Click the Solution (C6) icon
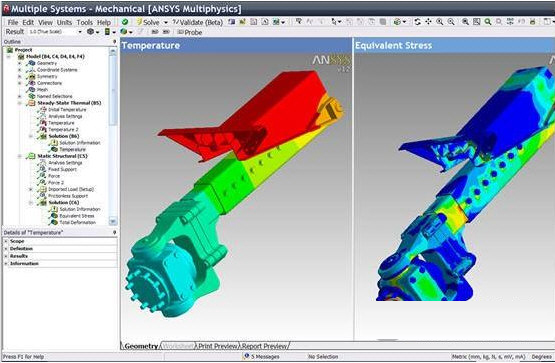Viewport: 555px width, 363px height. pyautogui.click(x=43, y=202)
